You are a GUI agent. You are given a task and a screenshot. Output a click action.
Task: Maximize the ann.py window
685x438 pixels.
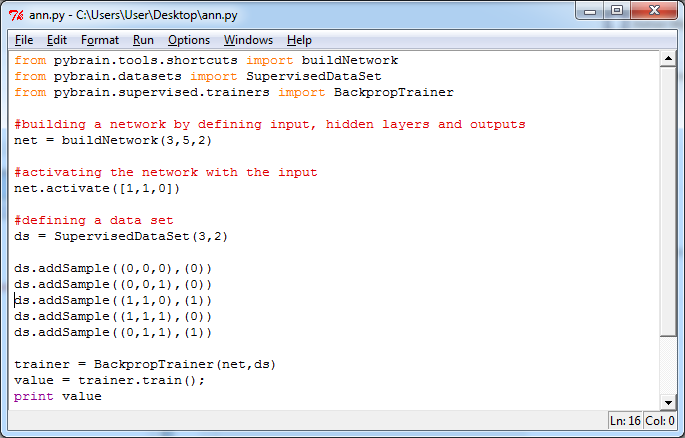pos(617,11)
